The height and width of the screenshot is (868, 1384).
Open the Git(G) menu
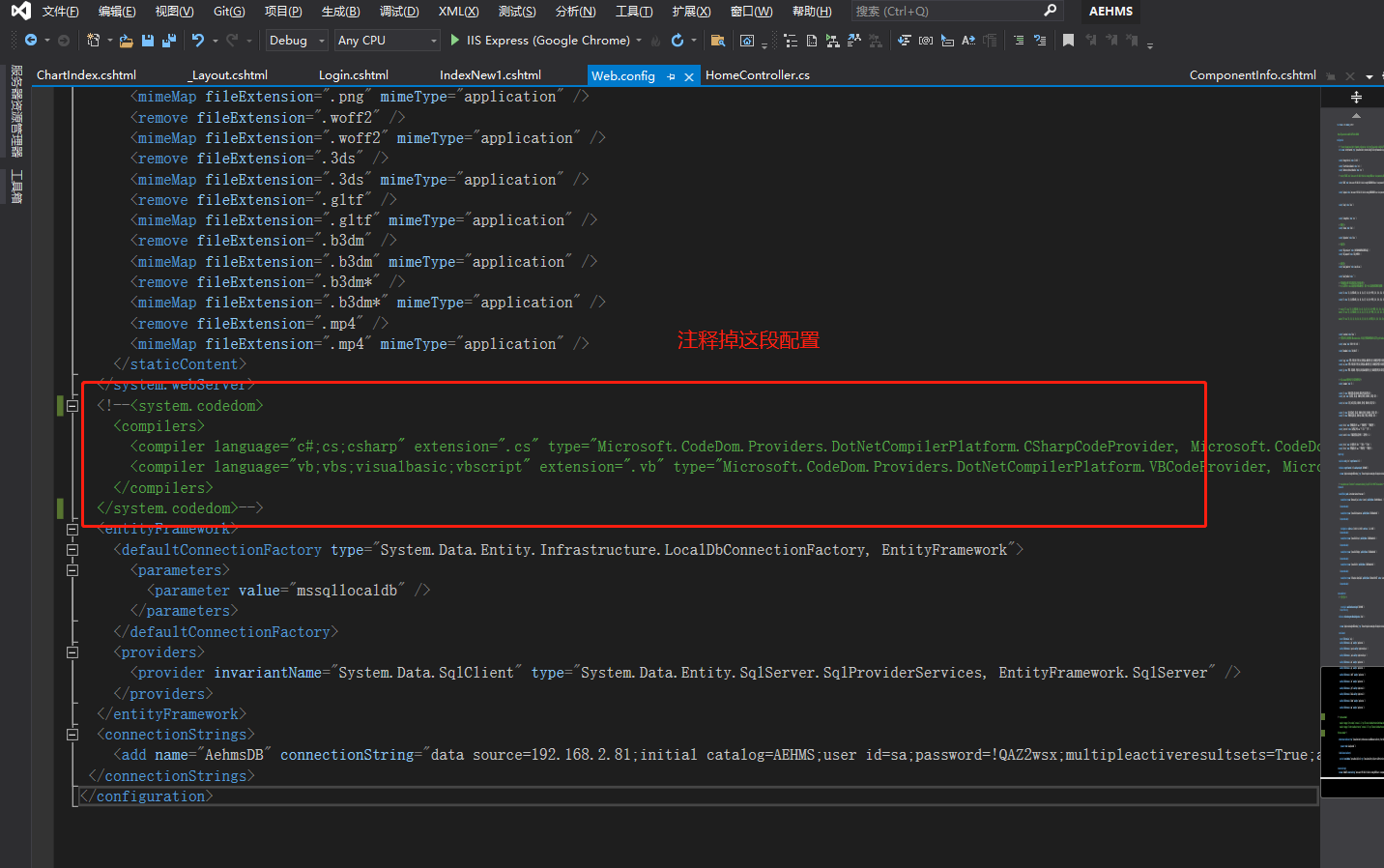click(x=229, y=12)
